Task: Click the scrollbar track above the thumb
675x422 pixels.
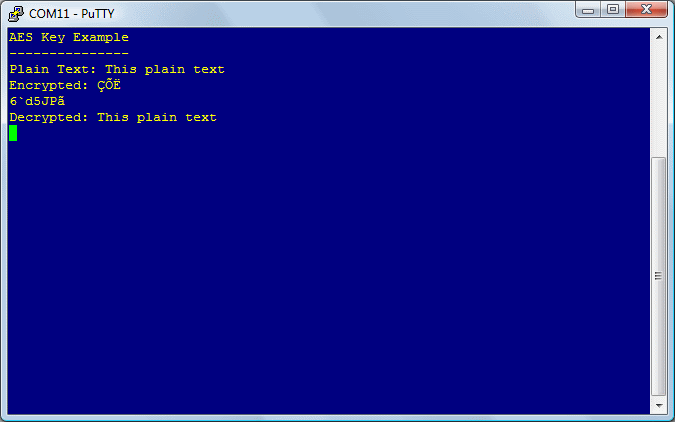Action: (x=659, y=101)
